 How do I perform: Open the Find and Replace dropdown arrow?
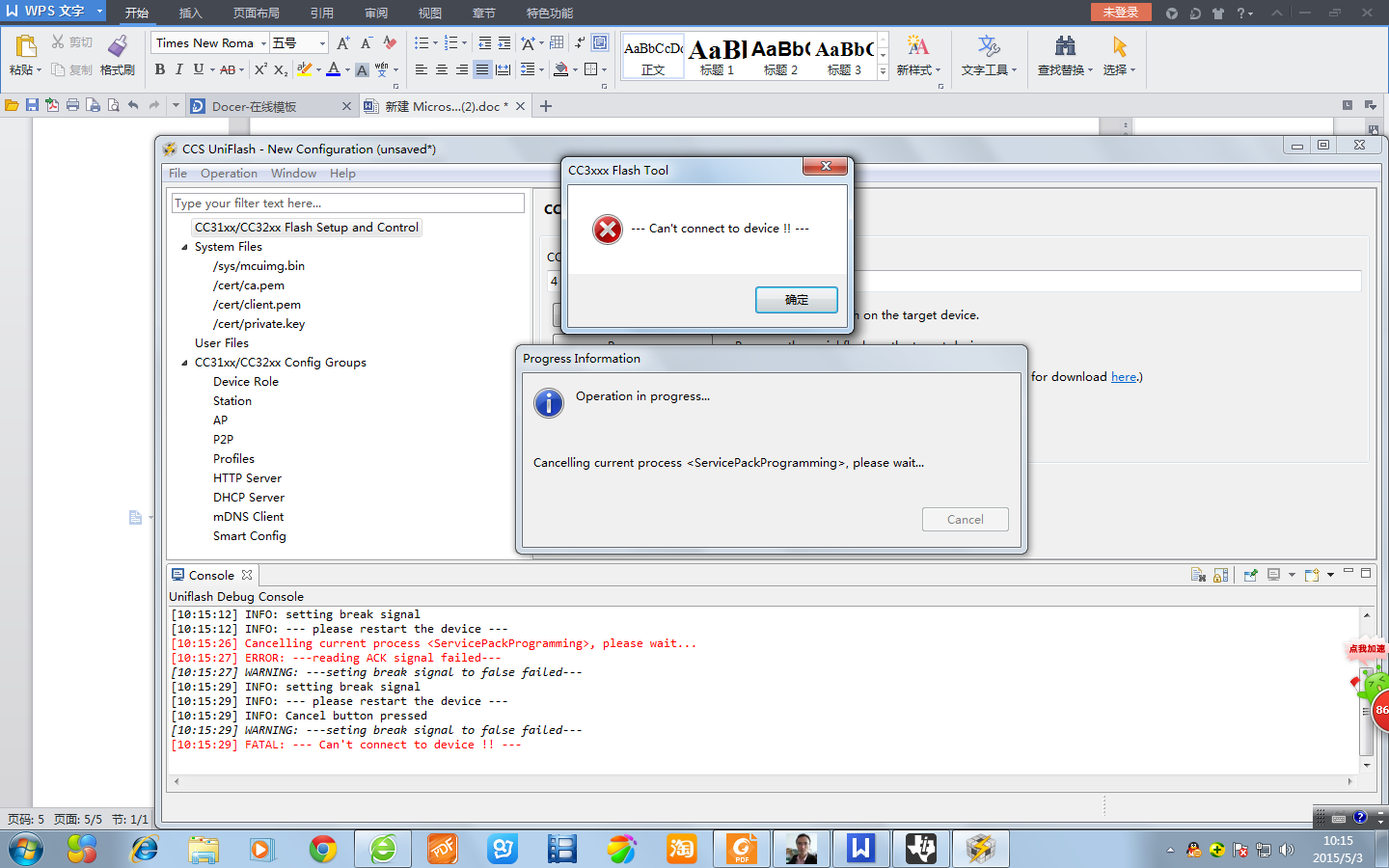point(1090,69)
